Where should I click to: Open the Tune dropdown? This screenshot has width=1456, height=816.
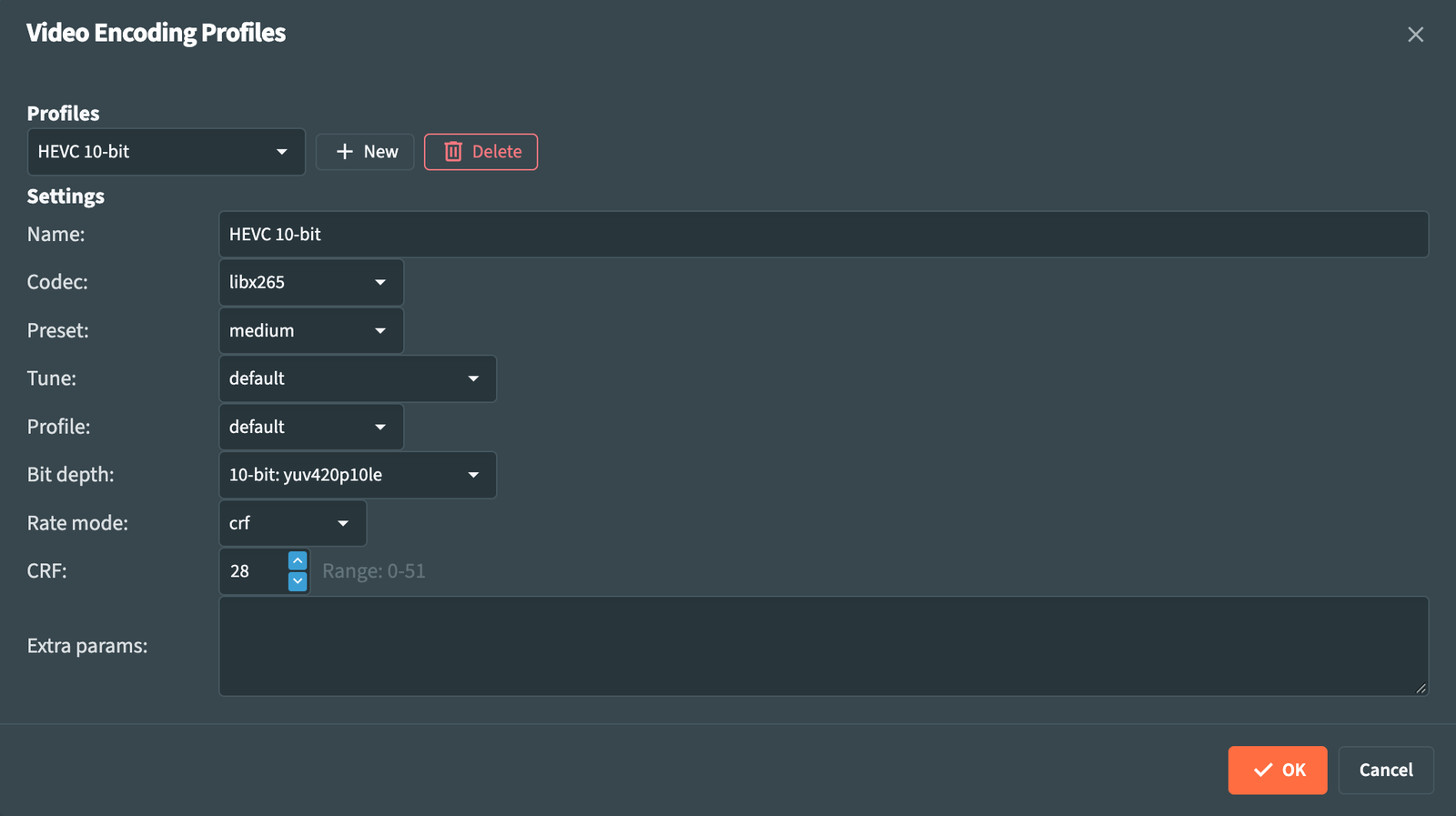click(358, 378)
